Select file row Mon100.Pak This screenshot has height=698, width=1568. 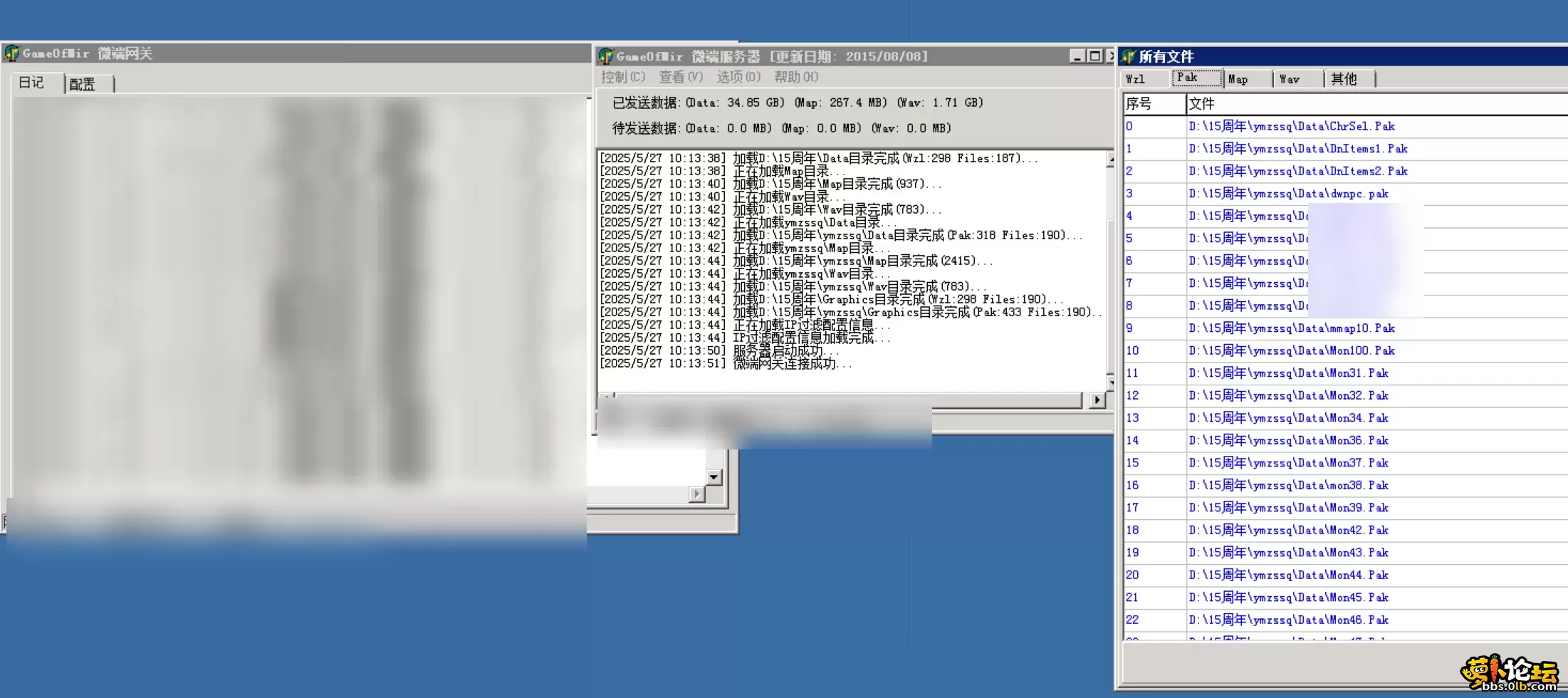click(1346, 350)
